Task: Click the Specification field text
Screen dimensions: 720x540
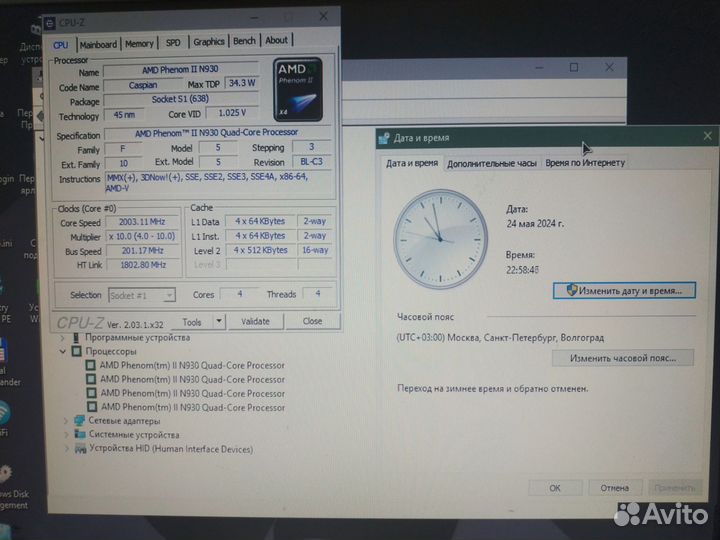Action: (216, 133)
